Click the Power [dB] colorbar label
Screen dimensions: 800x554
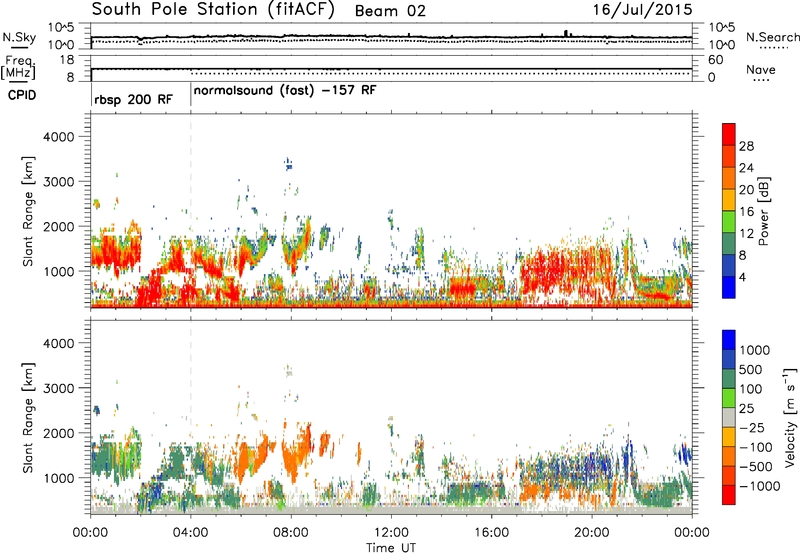(x=763, y=211)
